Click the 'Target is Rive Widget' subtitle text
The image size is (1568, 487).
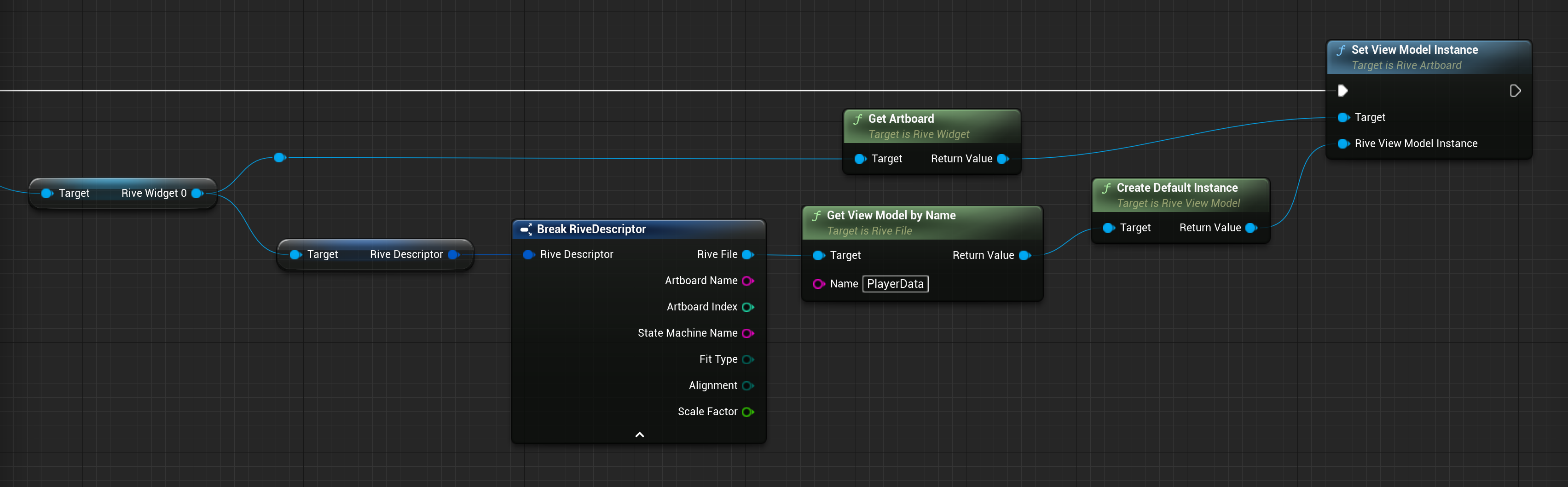click(x=919, y=134)
